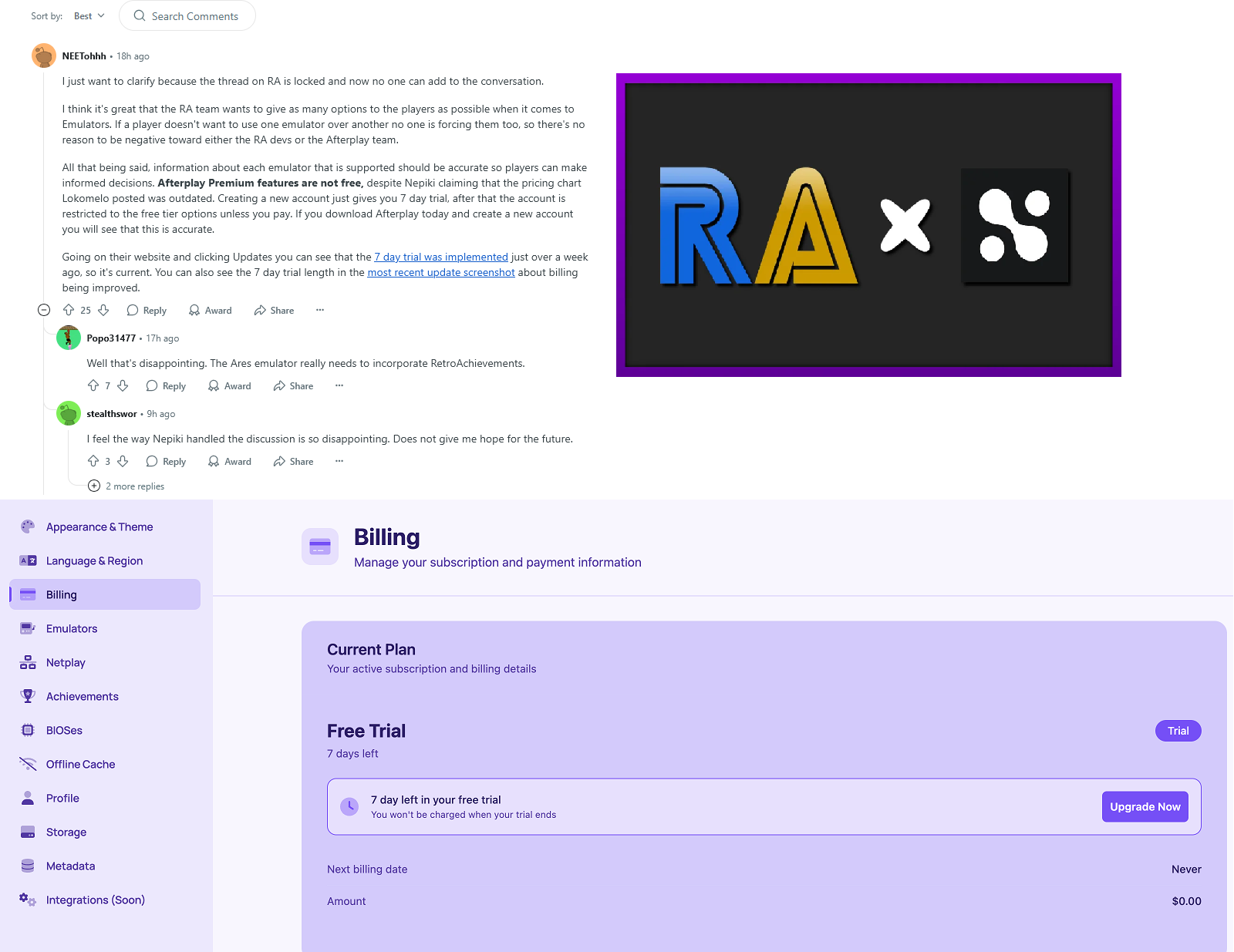Image resolution: width=1234 pixels, height=952 pixels.
Task: Upvote stealthswor's comment
Action: click(93, 461)
